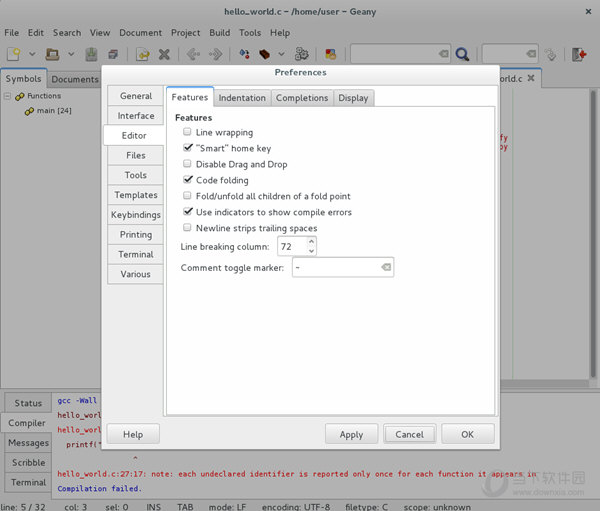The height and width of the screenshot is (511, 600).
Task: Open the Keybindings preferences section
Action: pyautogui.click(x=136, y=215)
